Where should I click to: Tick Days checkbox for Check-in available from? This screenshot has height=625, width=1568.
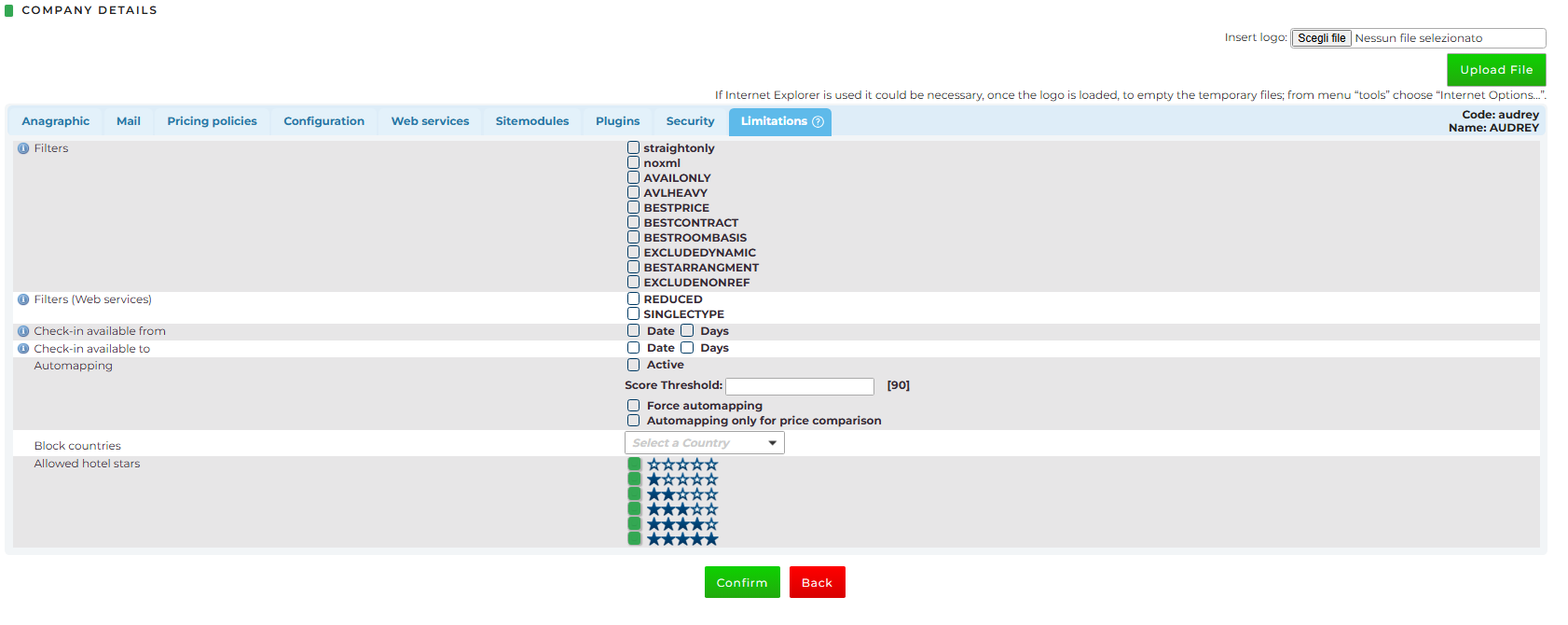(x=687, y=330)
